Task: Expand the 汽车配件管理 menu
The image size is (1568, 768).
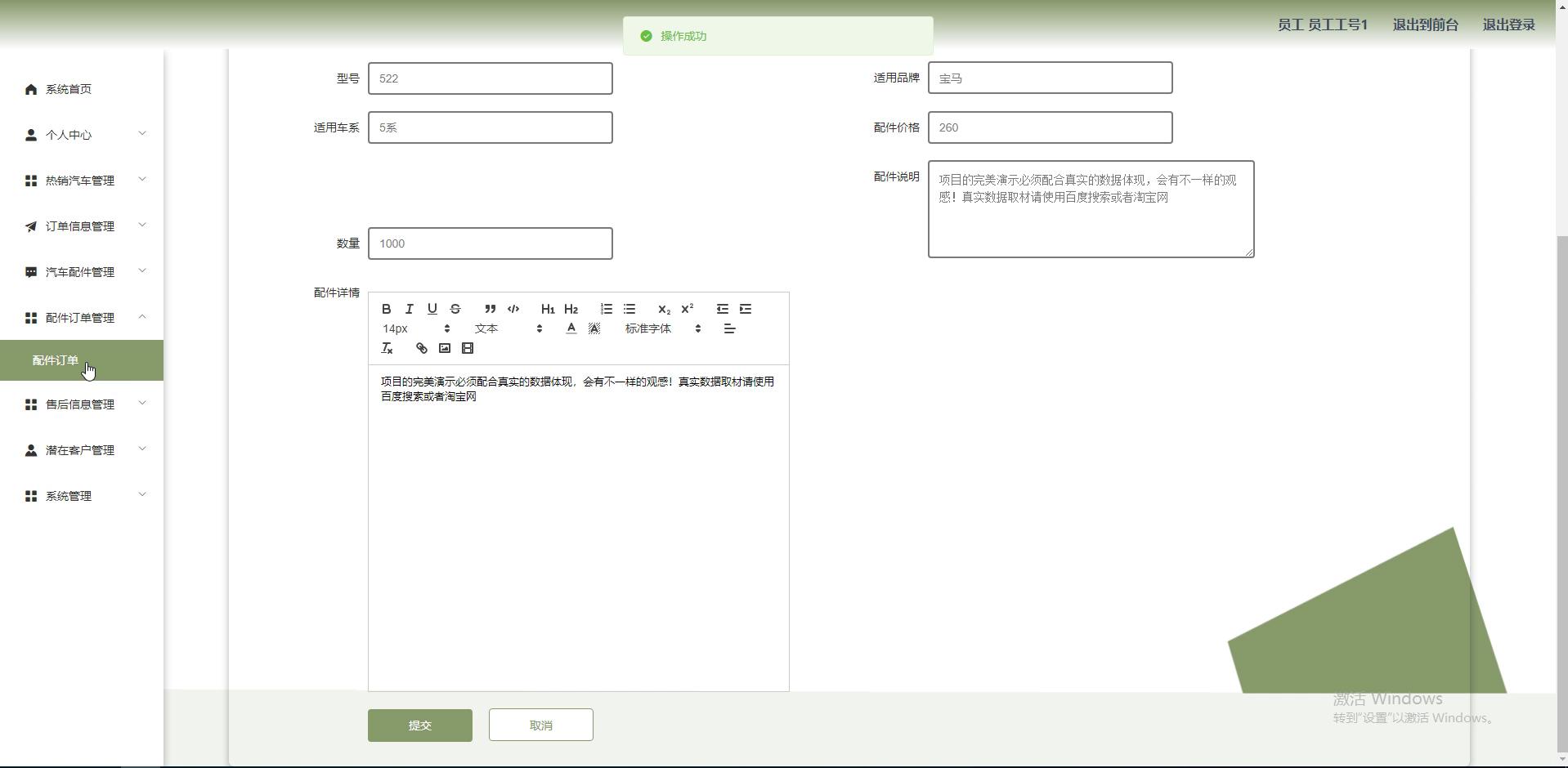Action: pyautogui.click(x=82, y=272)
